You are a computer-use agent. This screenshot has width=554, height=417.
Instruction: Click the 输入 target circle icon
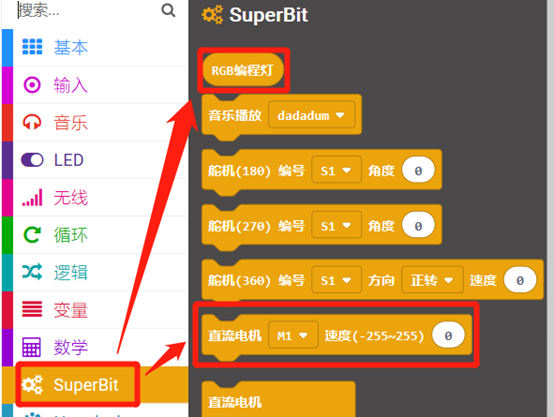click(32, 85)
